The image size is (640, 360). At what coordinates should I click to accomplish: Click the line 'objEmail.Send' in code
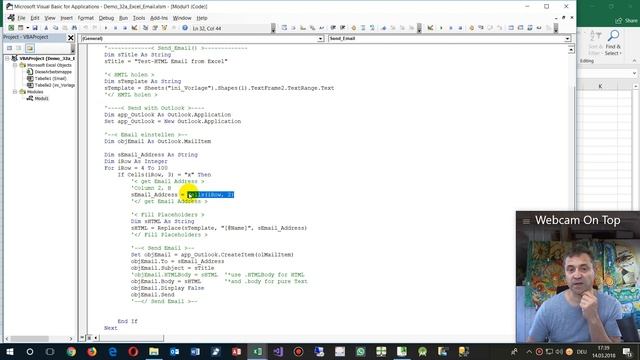[153, 295]
